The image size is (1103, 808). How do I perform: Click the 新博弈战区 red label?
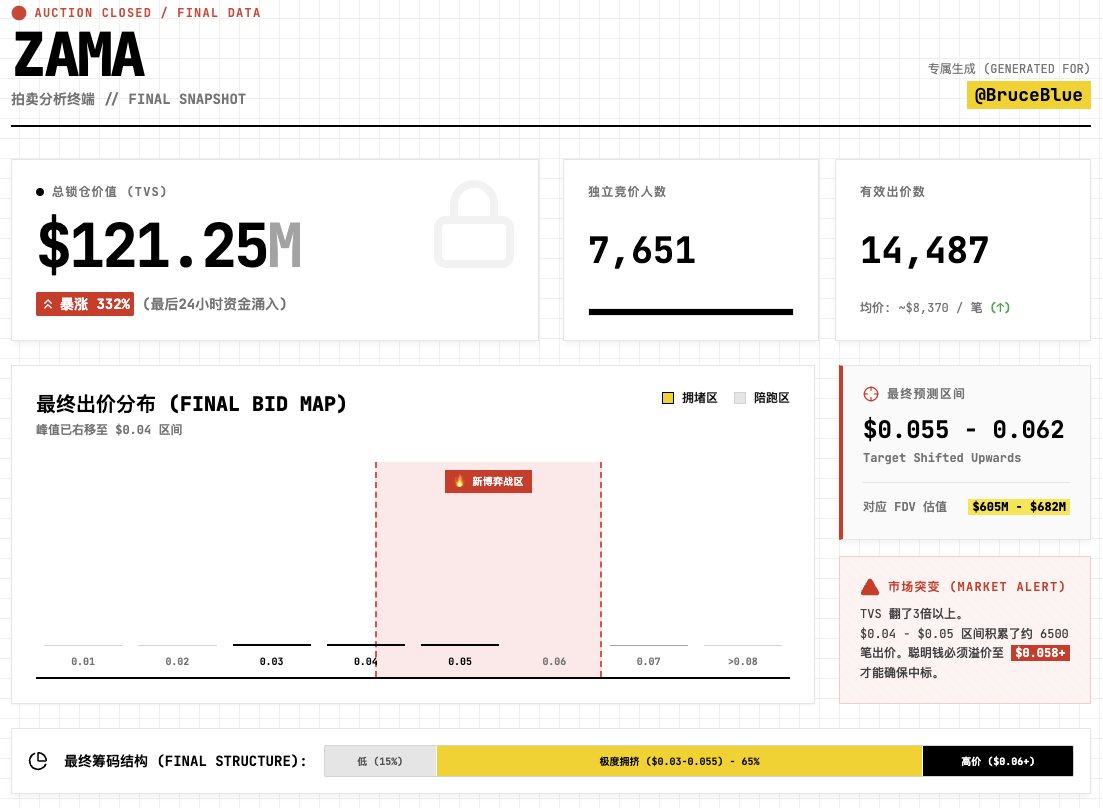(488, 481)
